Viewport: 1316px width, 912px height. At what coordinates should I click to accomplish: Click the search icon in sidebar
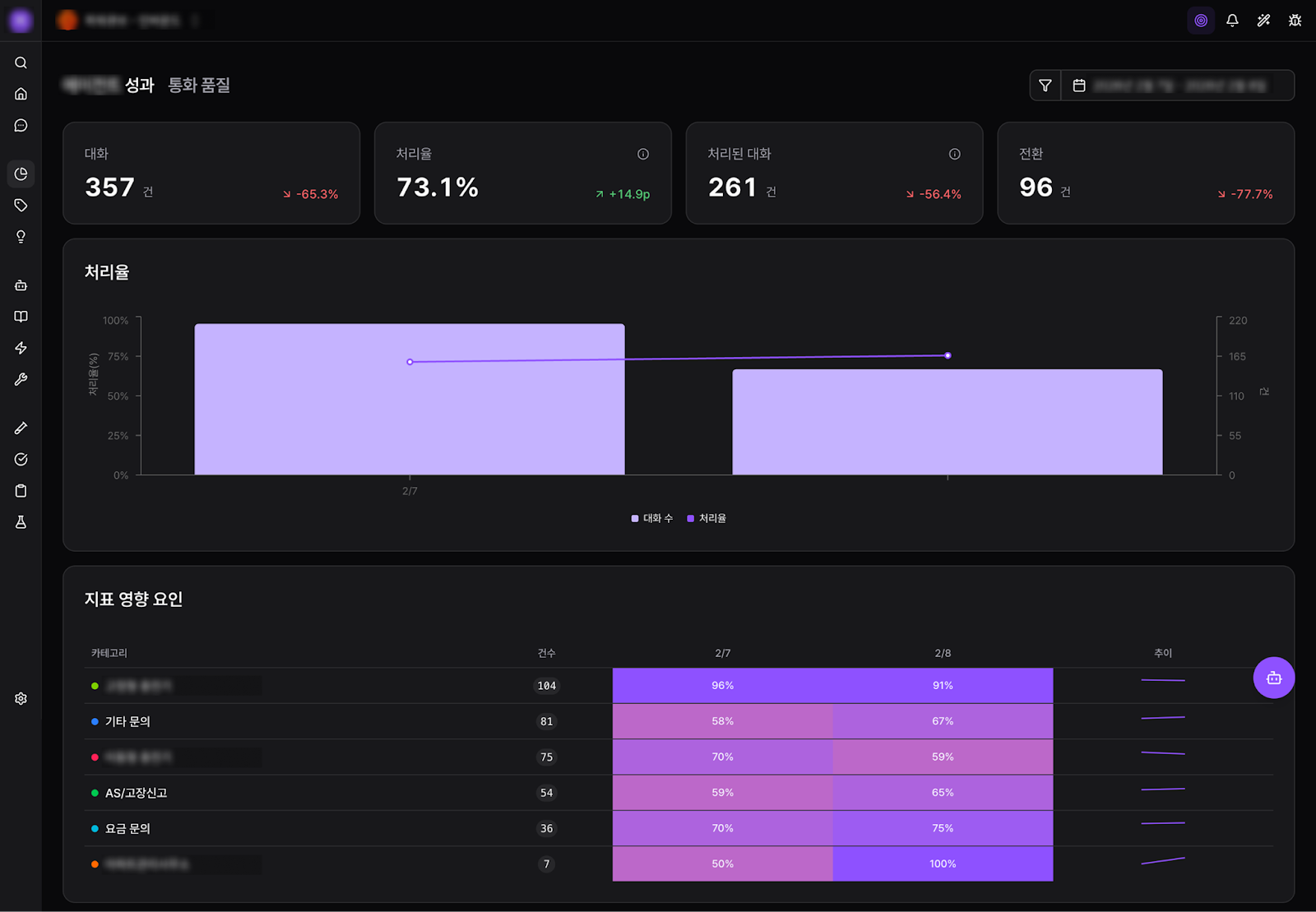tap(21, 62)
